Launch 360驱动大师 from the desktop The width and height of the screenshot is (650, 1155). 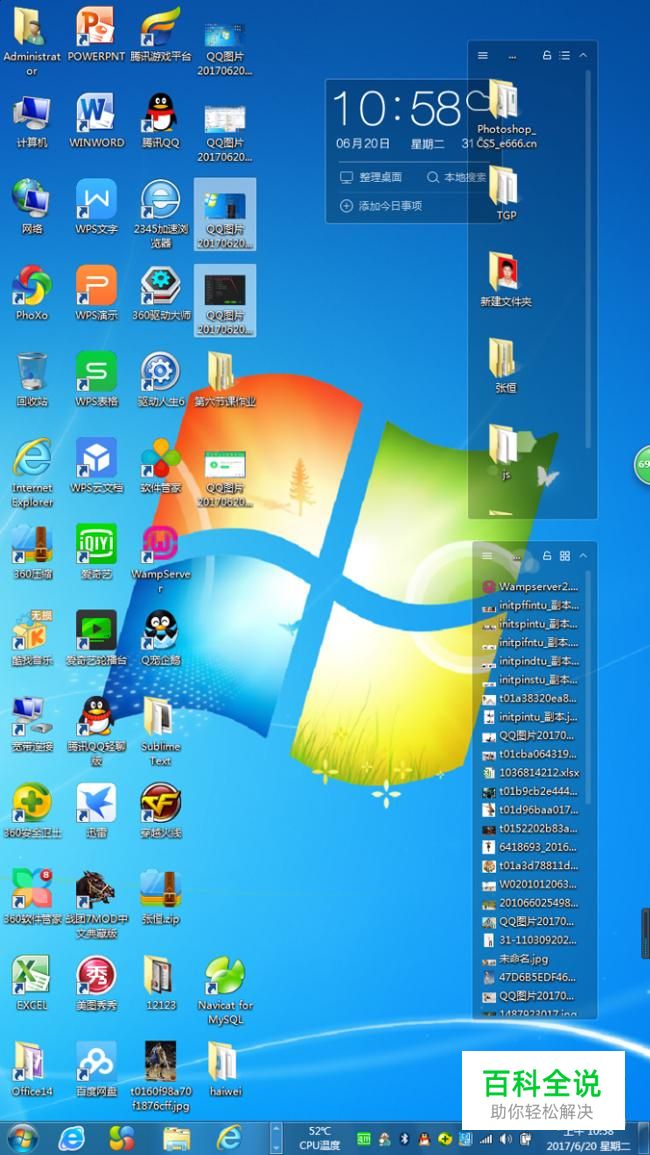[x=161, y=293]
